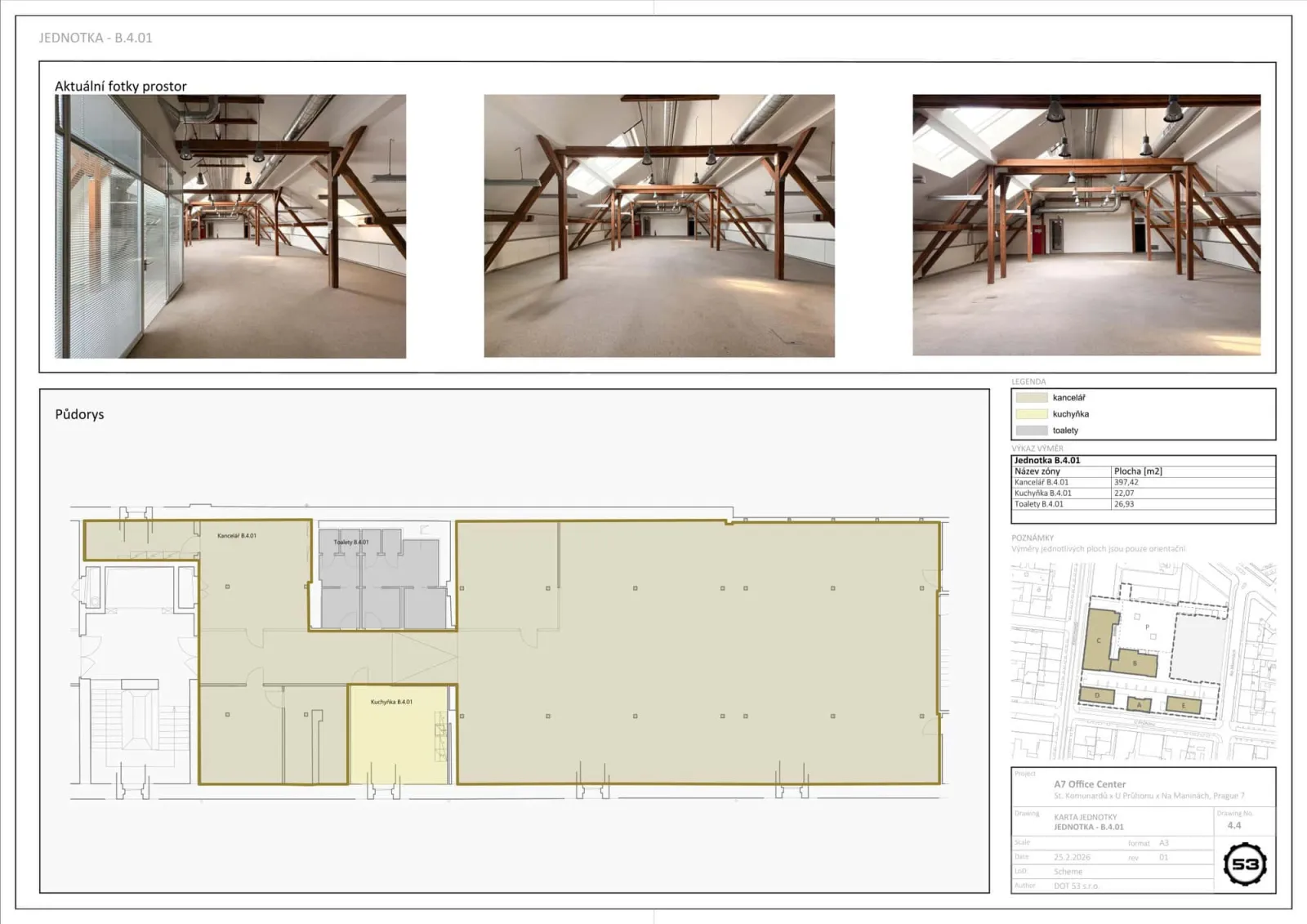Click the 53 company logo

pyautogui.click(x=1245, y=864)
